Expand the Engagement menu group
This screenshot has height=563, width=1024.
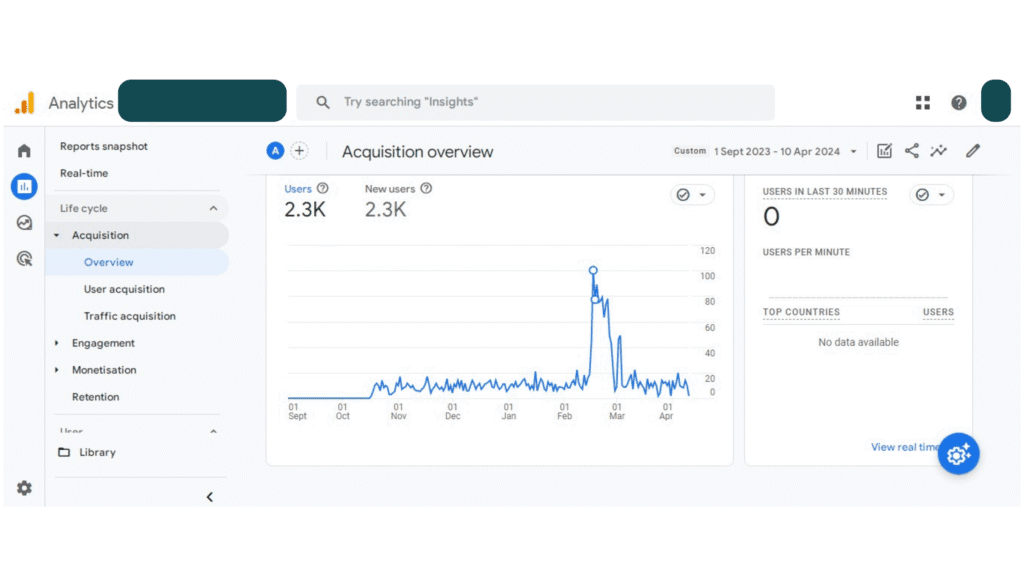click(x=57, y=343)
